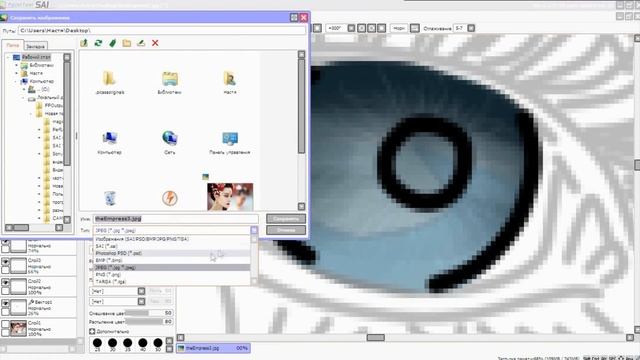
Task: Click the file name field theEmpress3.jpg
Action: [176, 219]
